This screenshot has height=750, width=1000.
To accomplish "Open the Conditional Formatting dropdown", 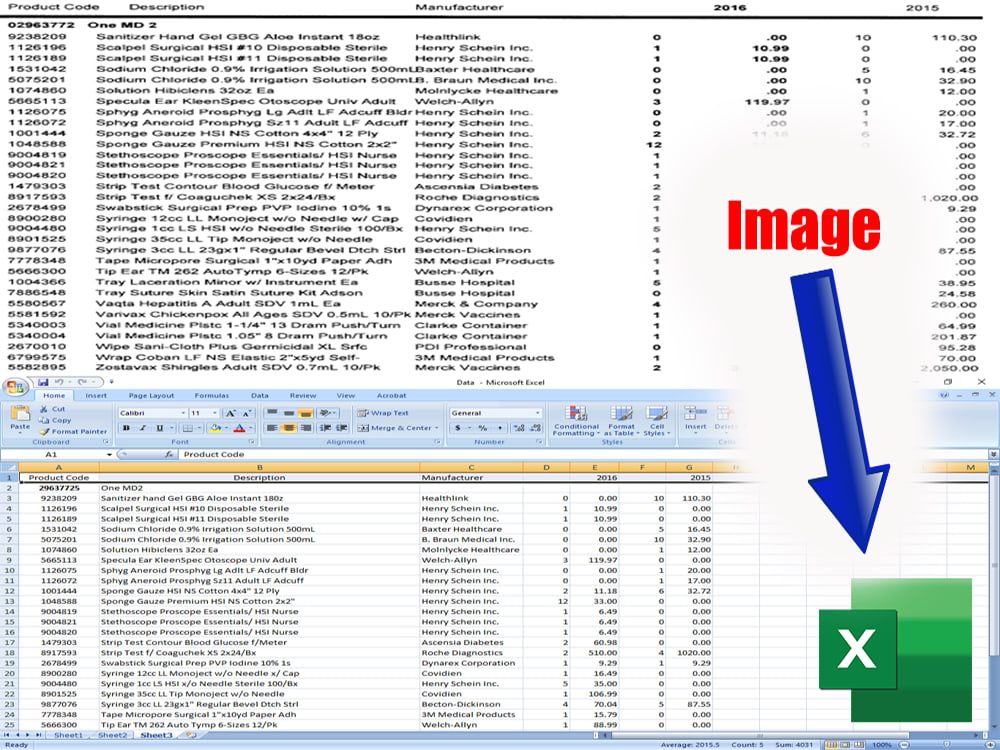I will point(576,421).
